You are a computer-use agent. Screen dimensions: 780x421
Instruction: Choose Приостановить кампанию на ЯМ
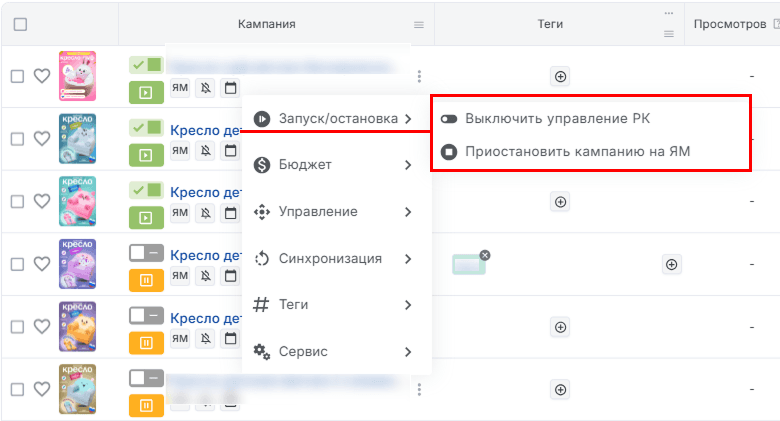tap(565, 151)
